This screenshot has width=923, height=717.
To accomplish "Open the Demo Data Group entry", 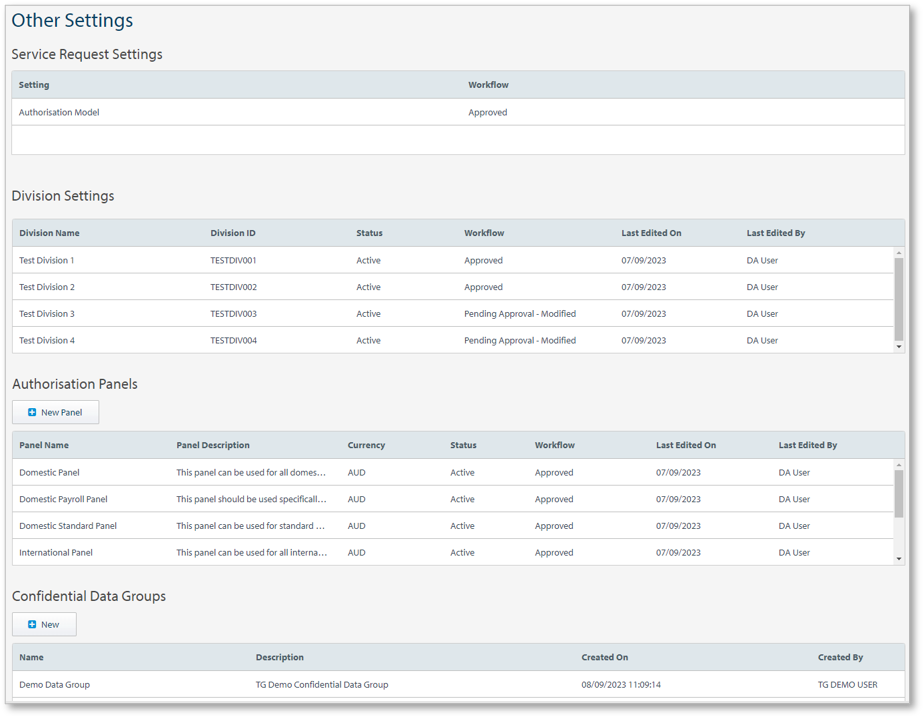I will point(54,685).
